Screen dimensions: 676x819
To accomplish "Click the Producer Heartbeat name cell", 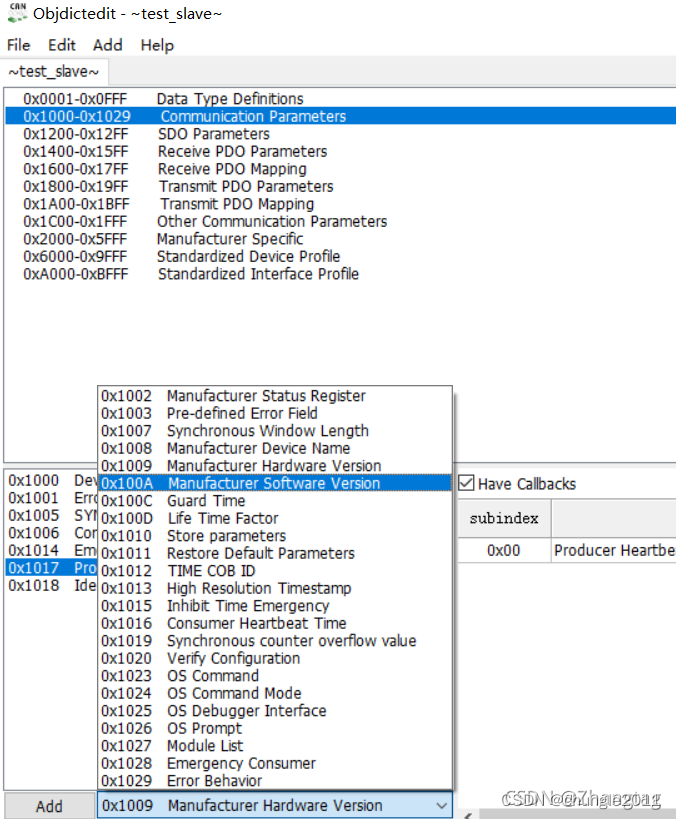I will (614, 551).
